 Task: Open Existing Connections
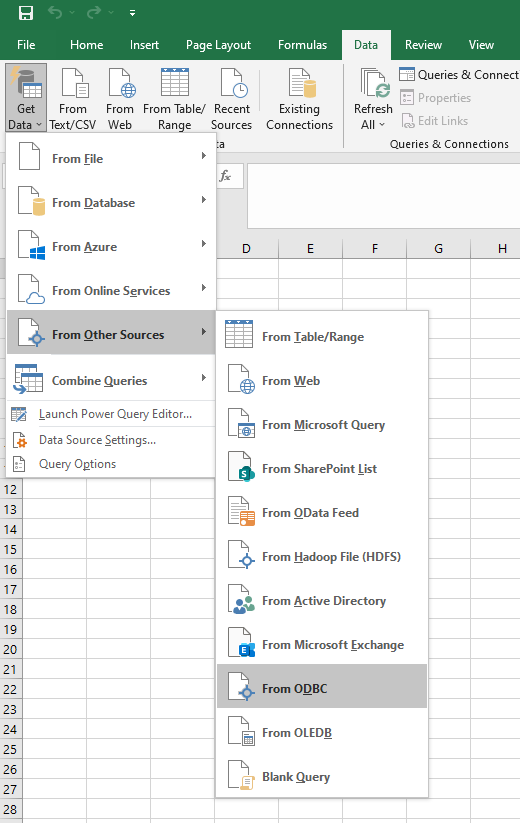tap(300, 98)
